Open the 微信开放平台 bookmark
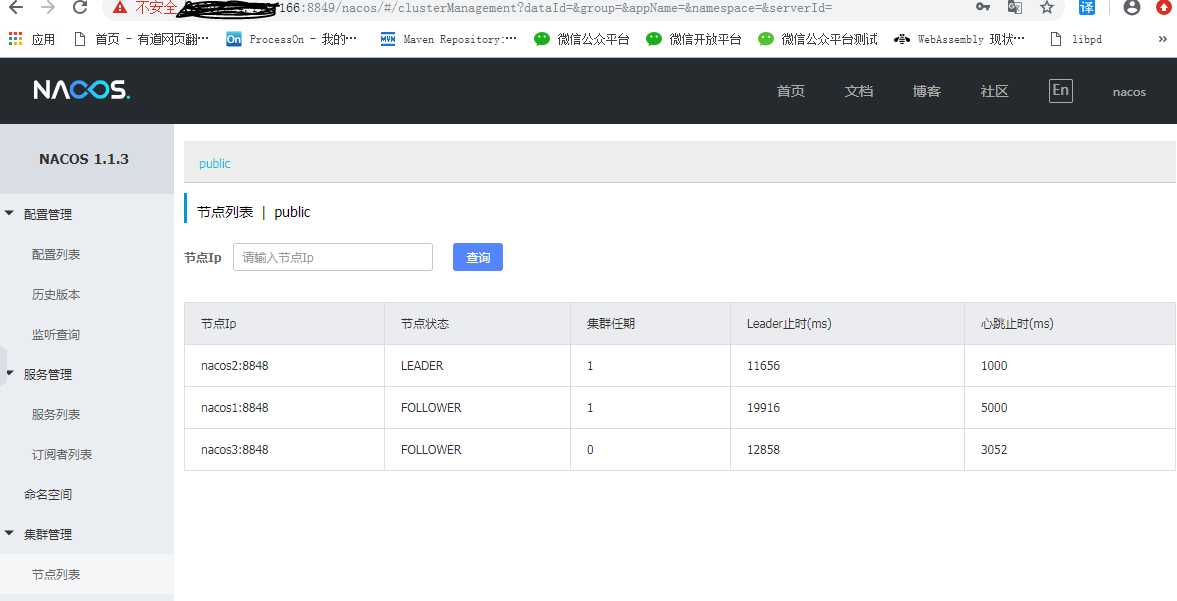Viewport: 1177px width, 601px height. point(694,39)
